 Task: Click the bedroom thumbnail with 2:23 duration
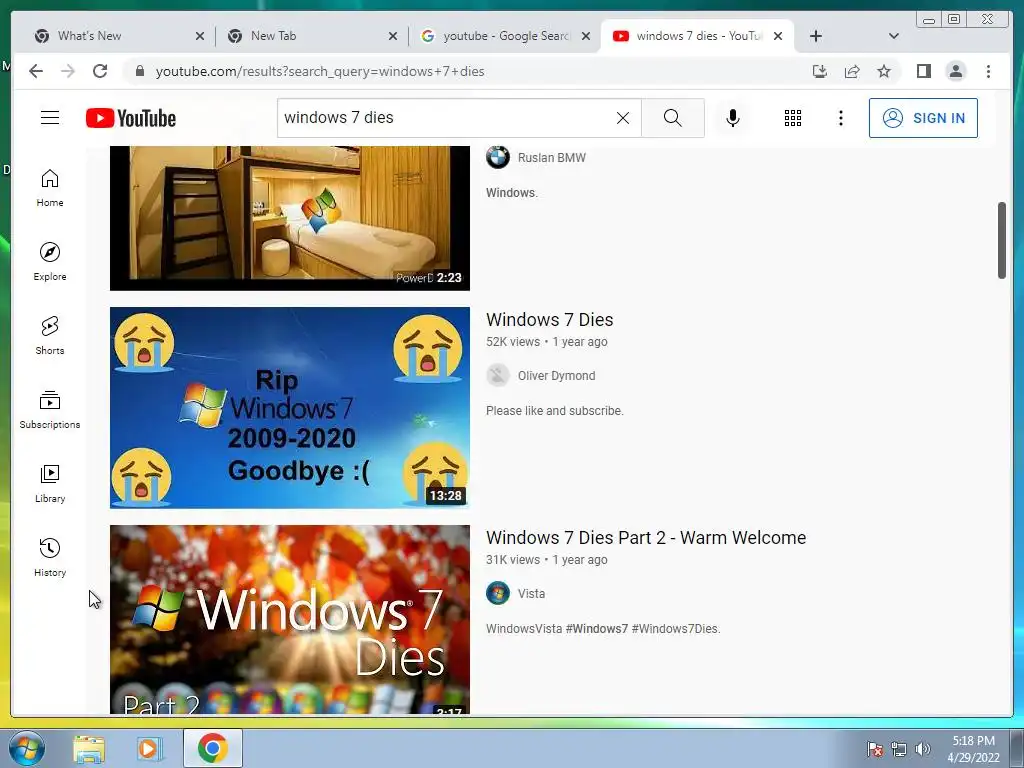[289, 218]
